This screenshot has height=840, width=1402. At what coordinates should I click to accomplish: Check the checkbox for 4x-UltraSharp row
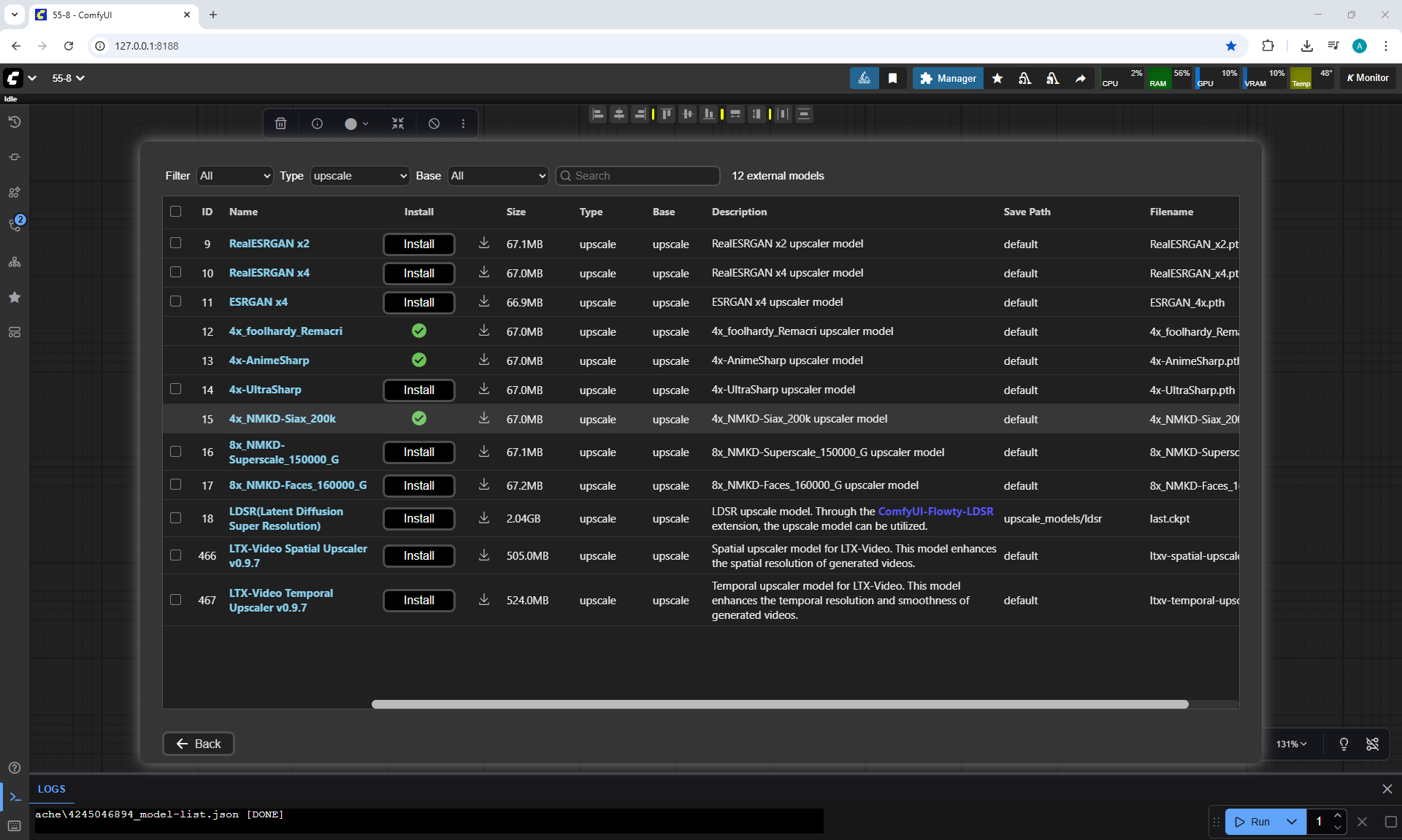175,389
